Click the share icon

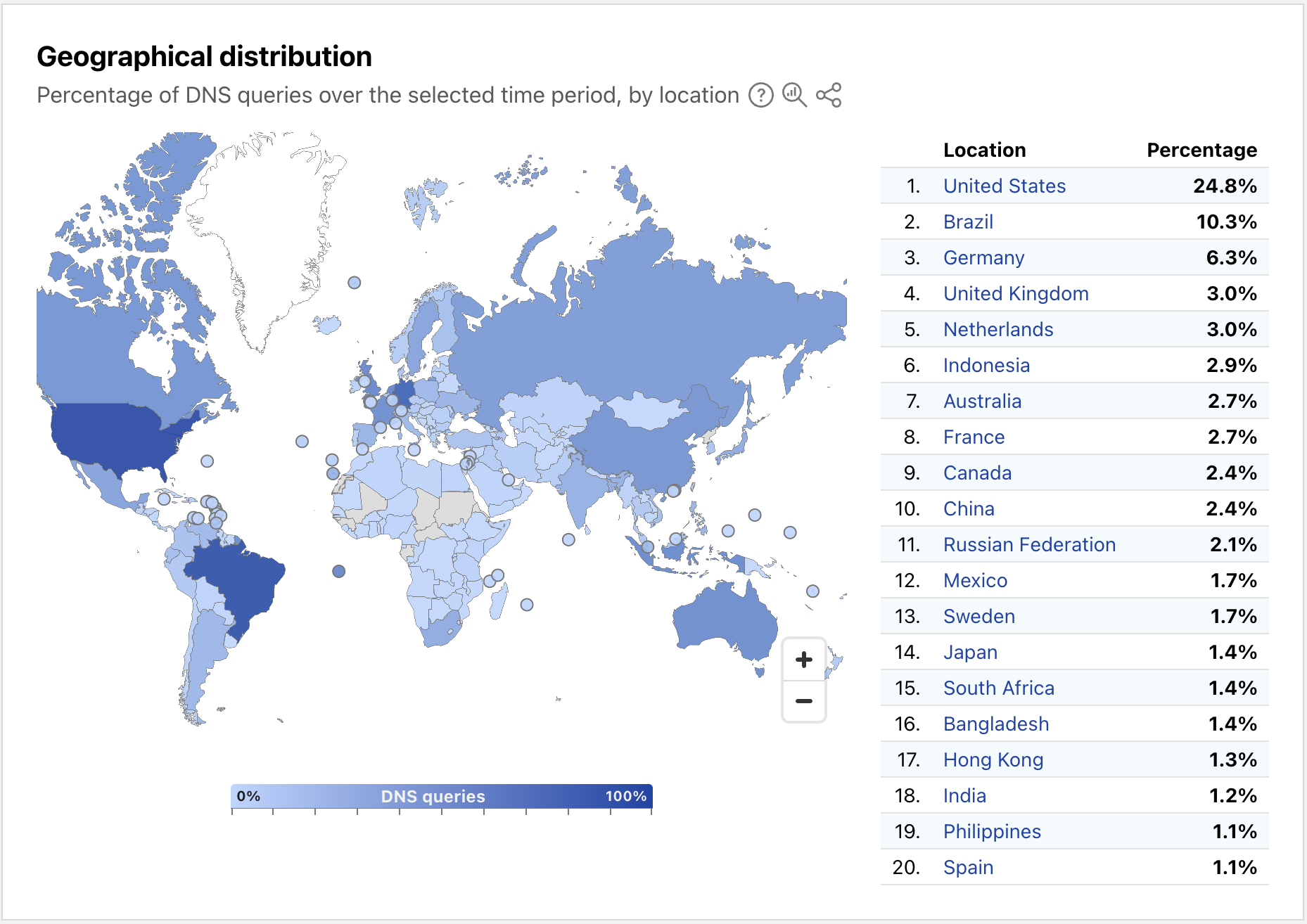829,95
